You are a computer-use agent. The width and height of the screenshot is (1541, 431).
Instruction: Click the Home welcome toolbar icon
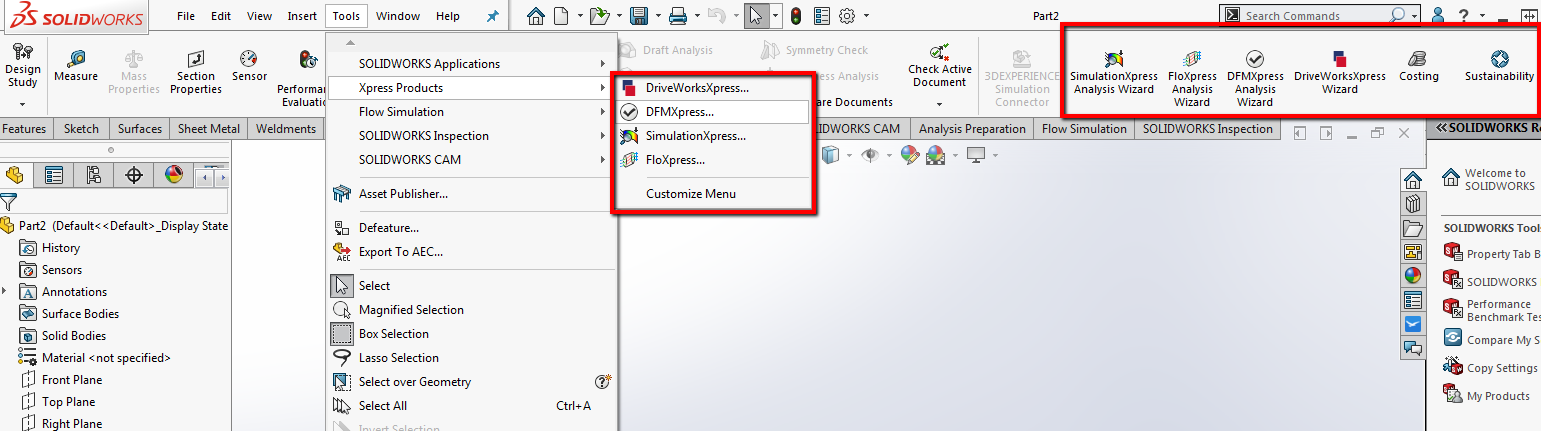tap(536, 16)
